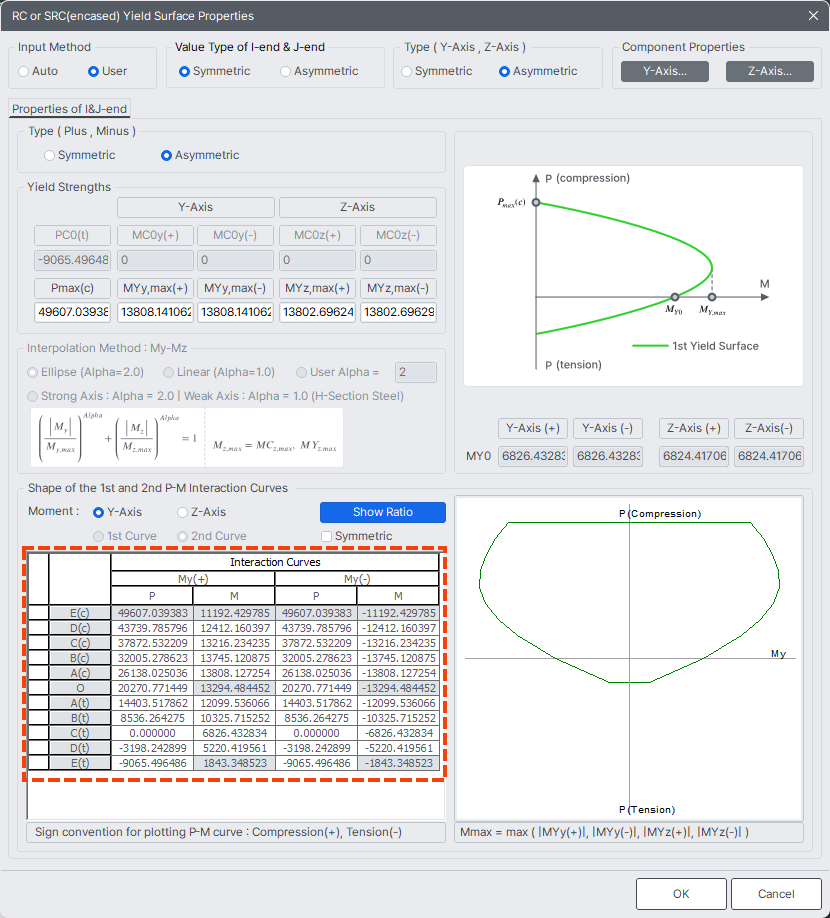The height and width of the screenshot is (918, 830).
Task: Click MY0 Y-Axis (+) value field
Action: 533,456
